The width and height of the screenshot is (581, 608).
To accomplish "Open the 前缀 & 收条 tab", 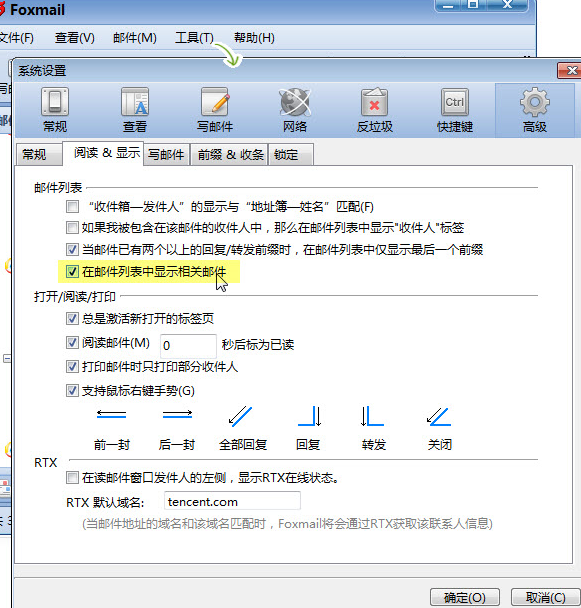I will [230, 154].
